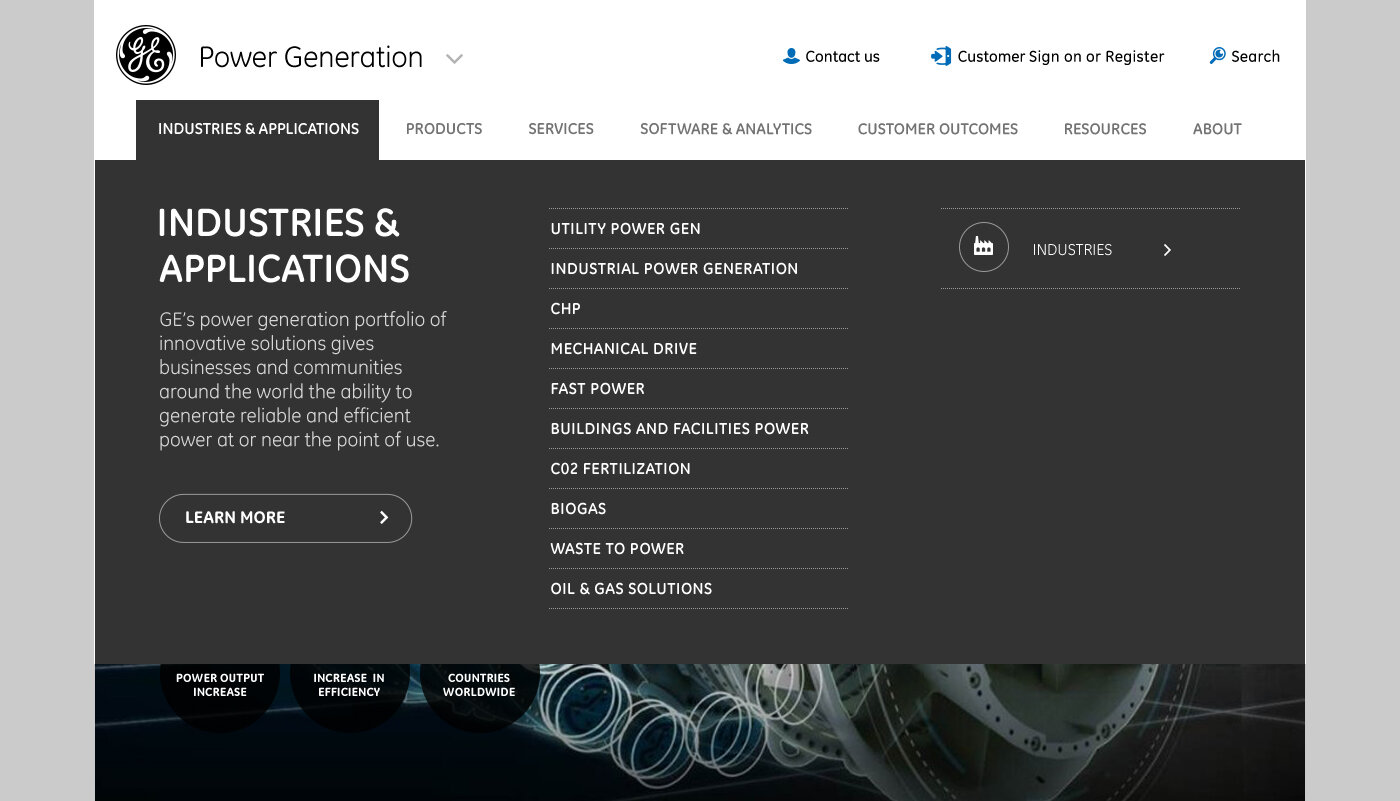Click the Contact us link

pos(842,57)
